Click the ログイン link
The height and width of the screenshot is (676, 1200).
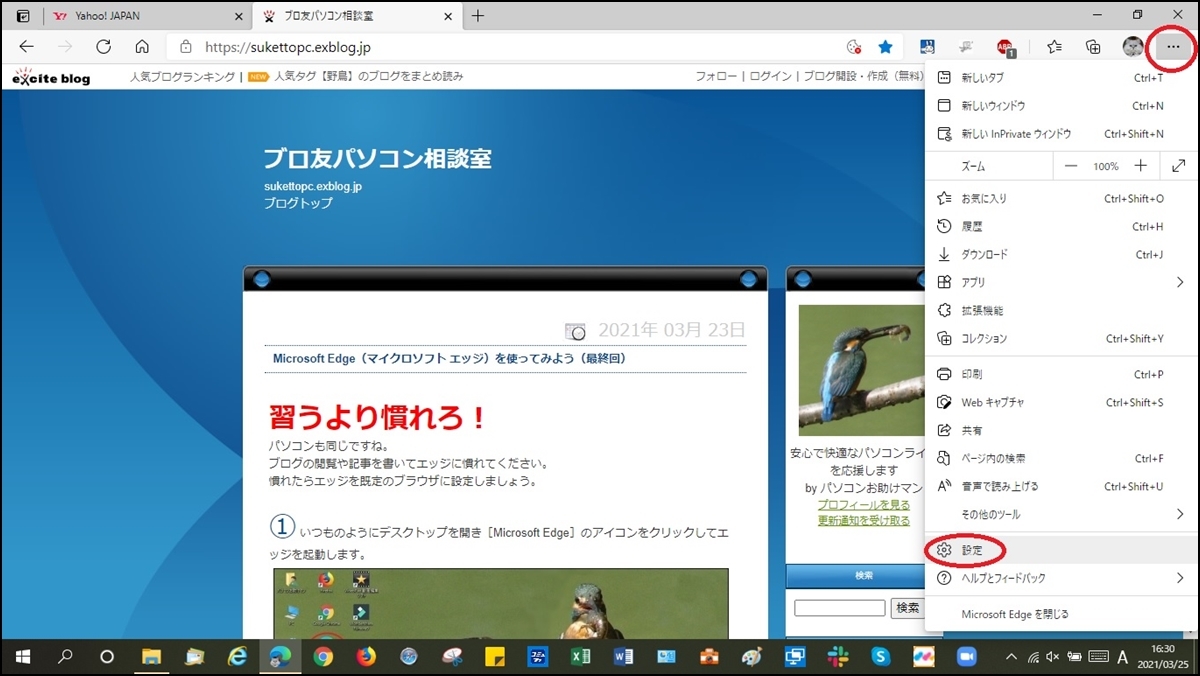[x=771, y=76]
